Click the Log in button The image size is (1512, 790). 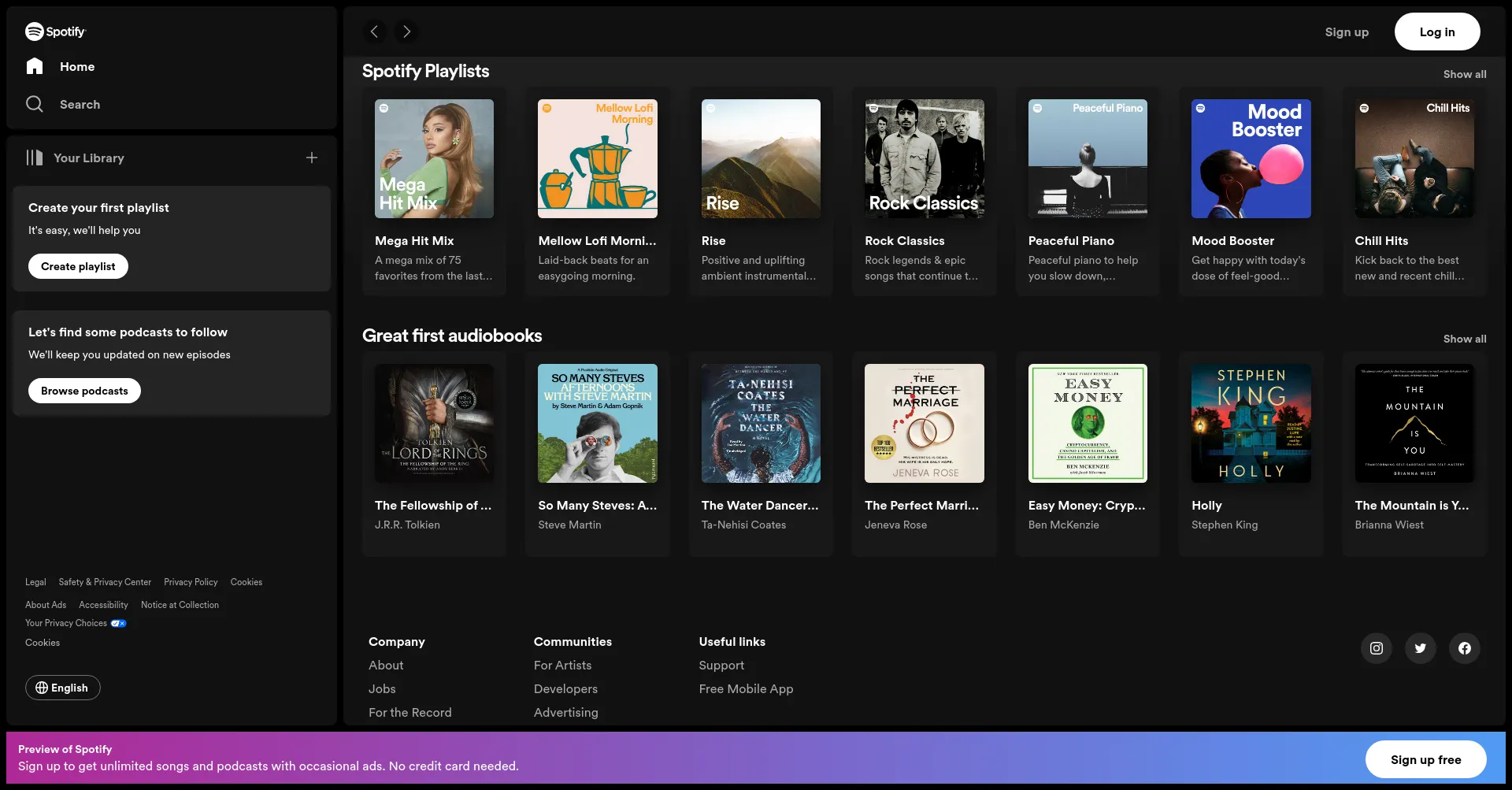pyautogui.click(x=1437, y=32)
